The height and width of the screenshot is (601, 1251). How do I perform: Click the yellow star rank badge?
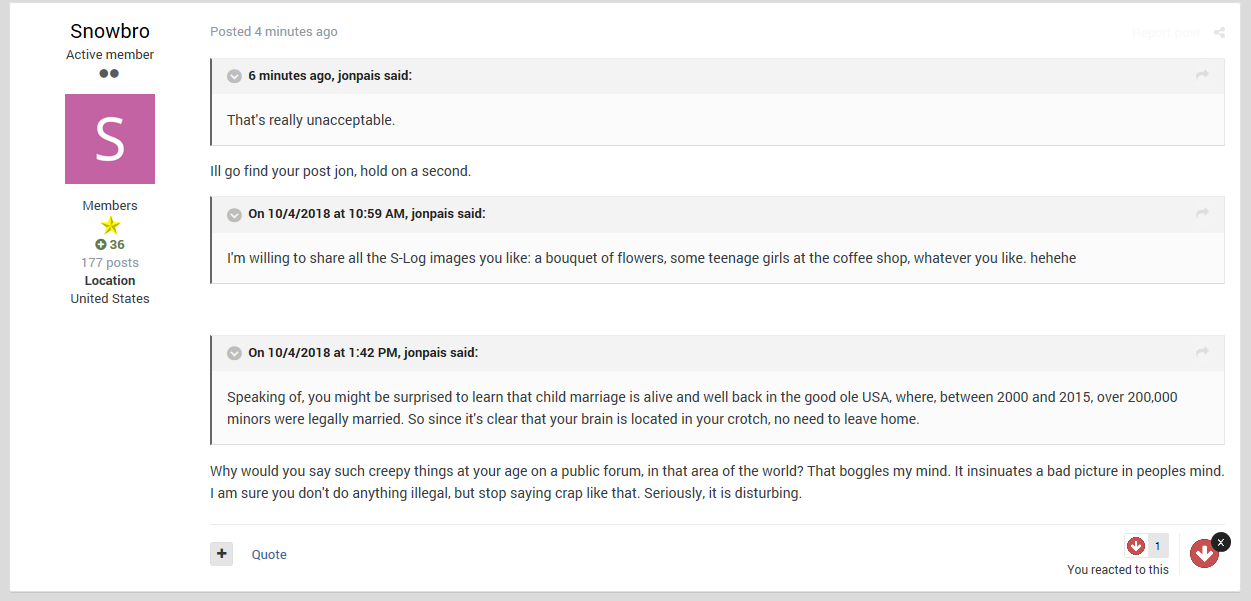click(110, 225)
